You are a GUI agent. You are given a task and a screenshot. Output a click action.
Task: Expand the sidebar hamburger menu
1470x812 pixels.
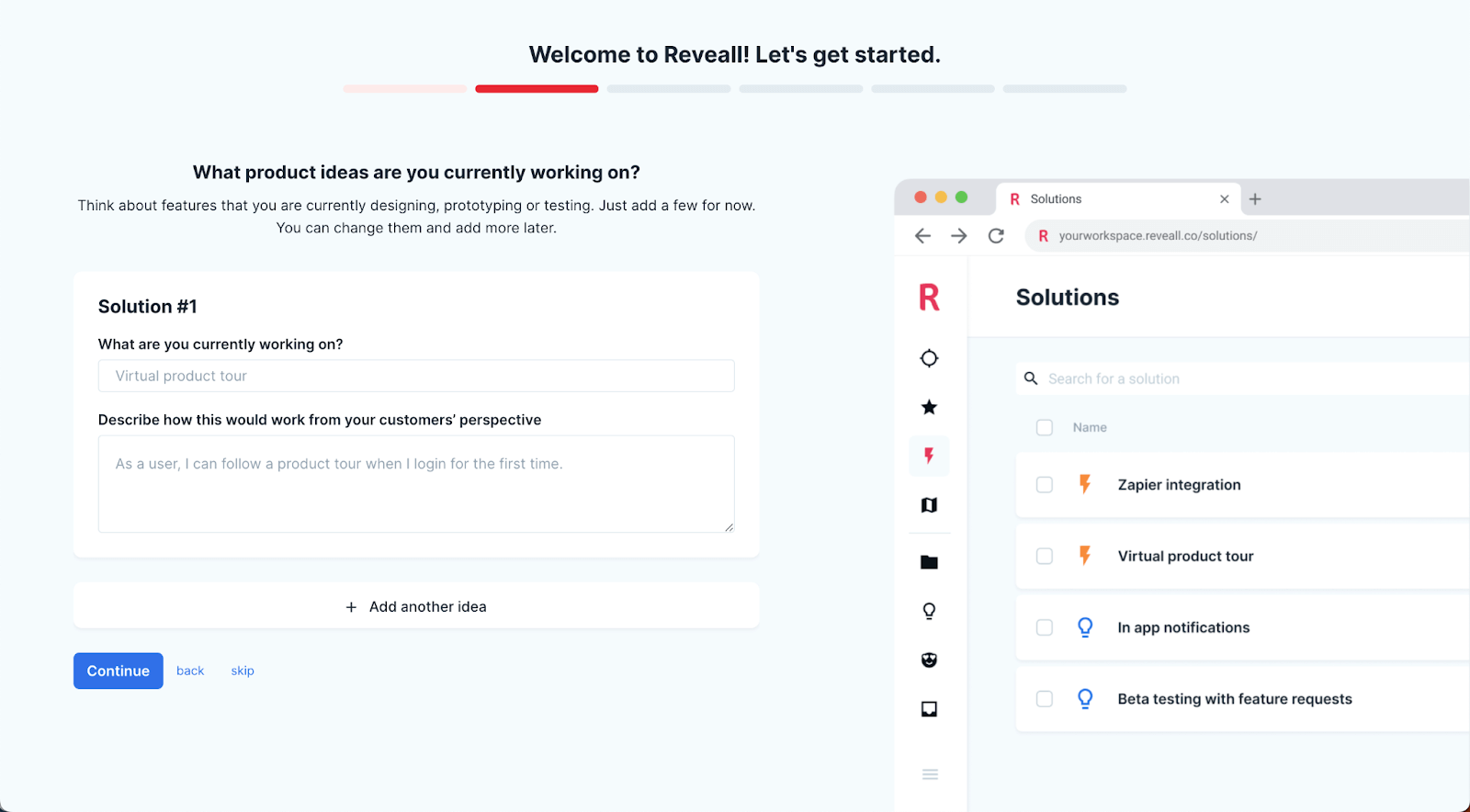(930, 774)
